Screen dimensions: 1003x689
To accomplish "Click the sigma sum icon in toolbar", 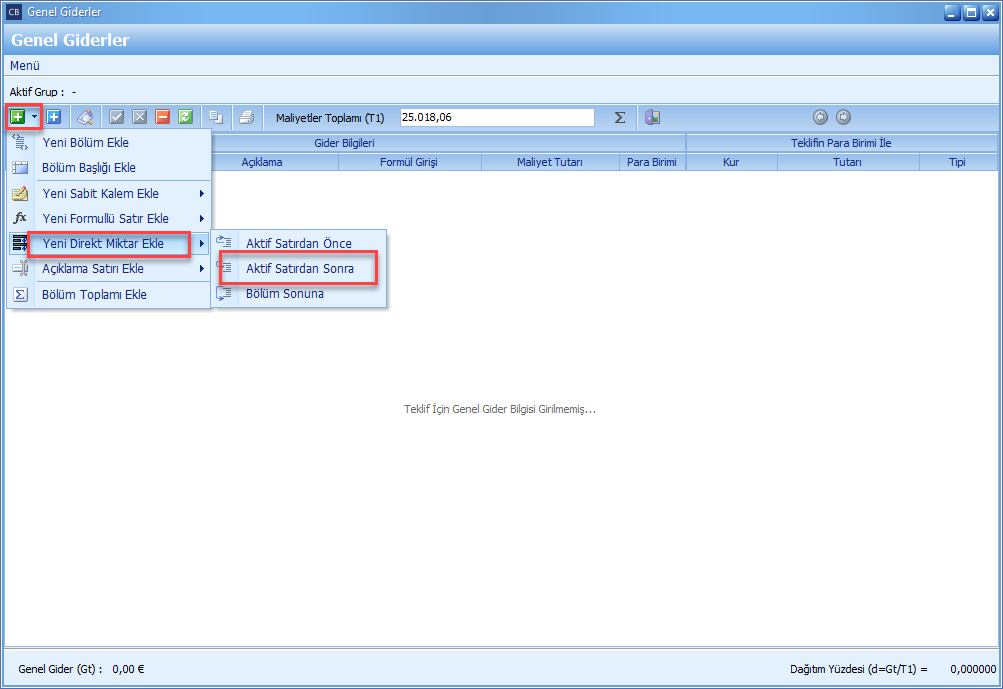I will (620, 117).
